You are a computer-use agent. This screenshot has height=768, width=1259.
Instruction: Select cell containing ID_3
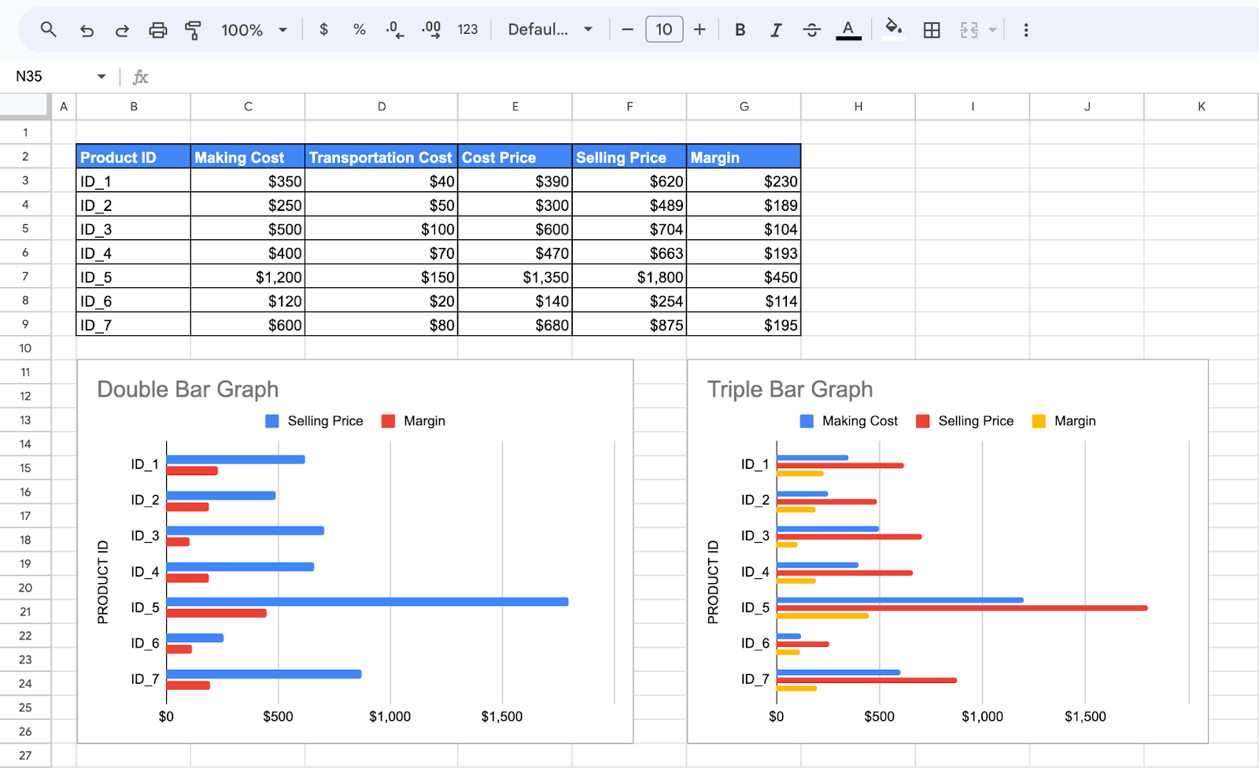pyautogui.click(x=133, y=229)
